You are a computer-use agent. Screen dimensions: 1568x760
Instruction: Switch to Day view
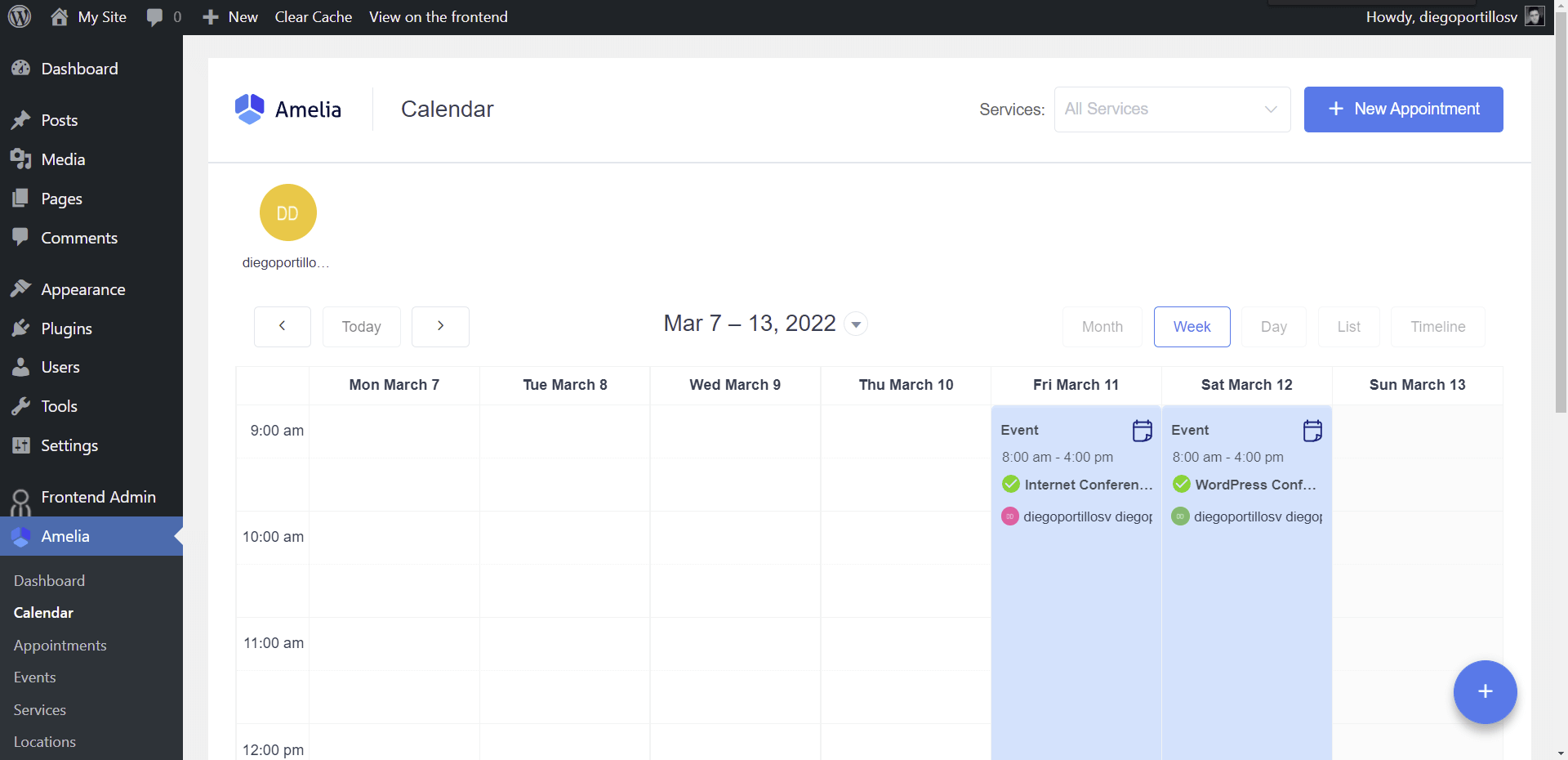pos(1273,327)
